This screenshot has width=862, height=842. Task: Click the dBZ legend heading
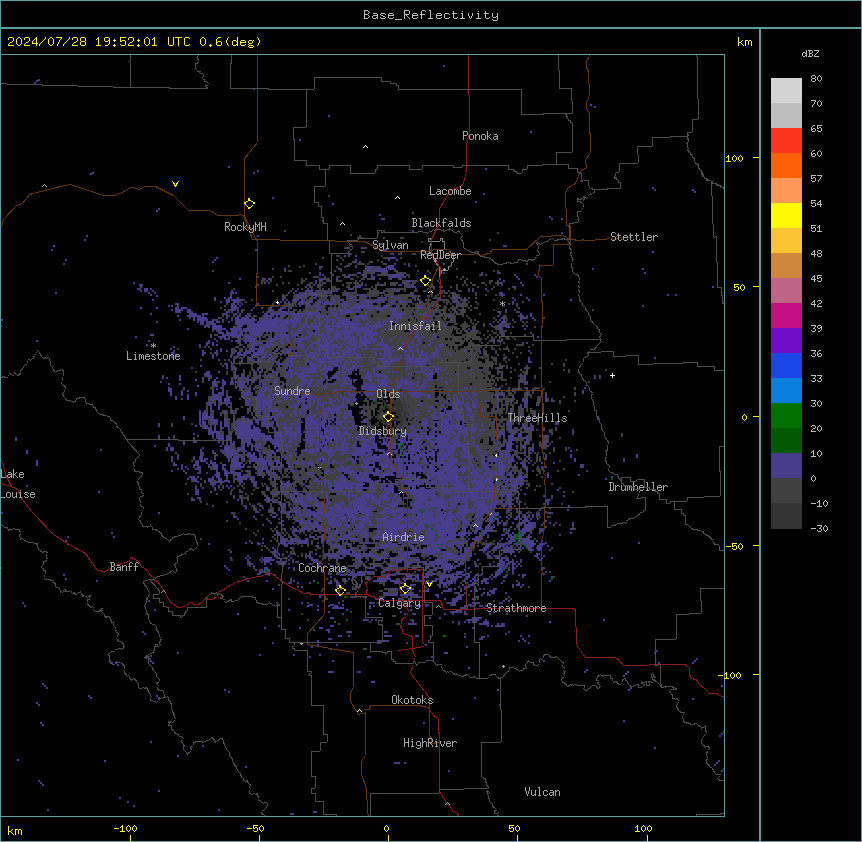click(x=810, y=53)
